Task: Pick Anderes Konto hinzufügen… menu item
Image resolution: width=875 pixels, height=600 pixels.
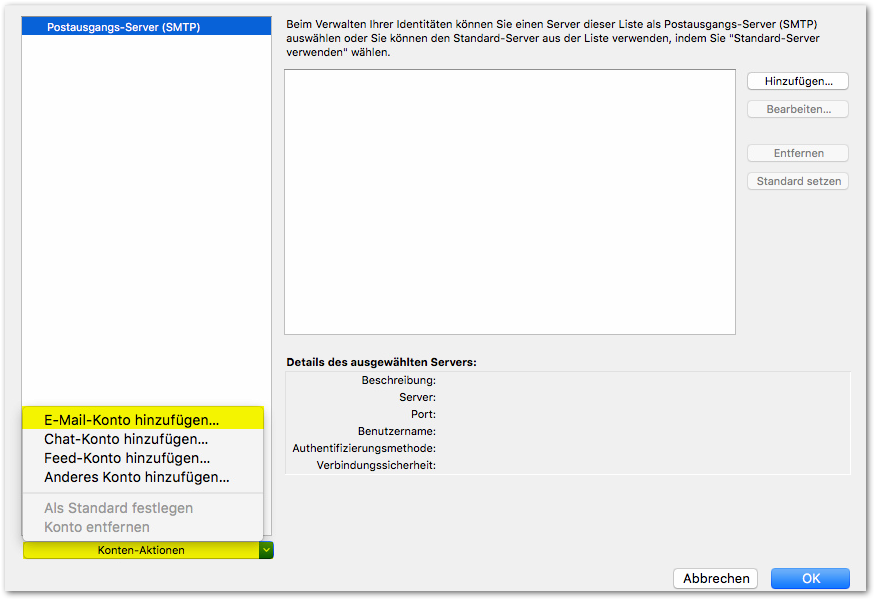Action: point(137,477)
